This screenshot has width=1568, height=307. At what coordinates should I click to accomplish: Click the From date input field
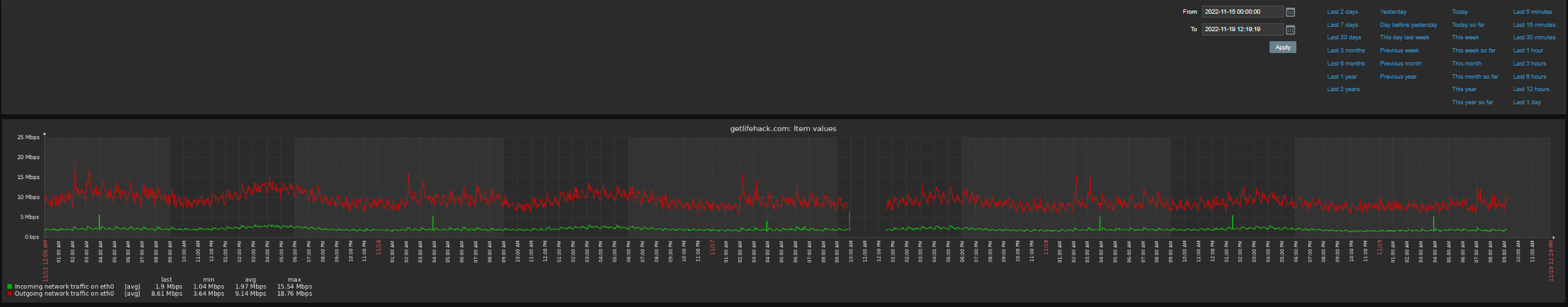[1243, 12]
